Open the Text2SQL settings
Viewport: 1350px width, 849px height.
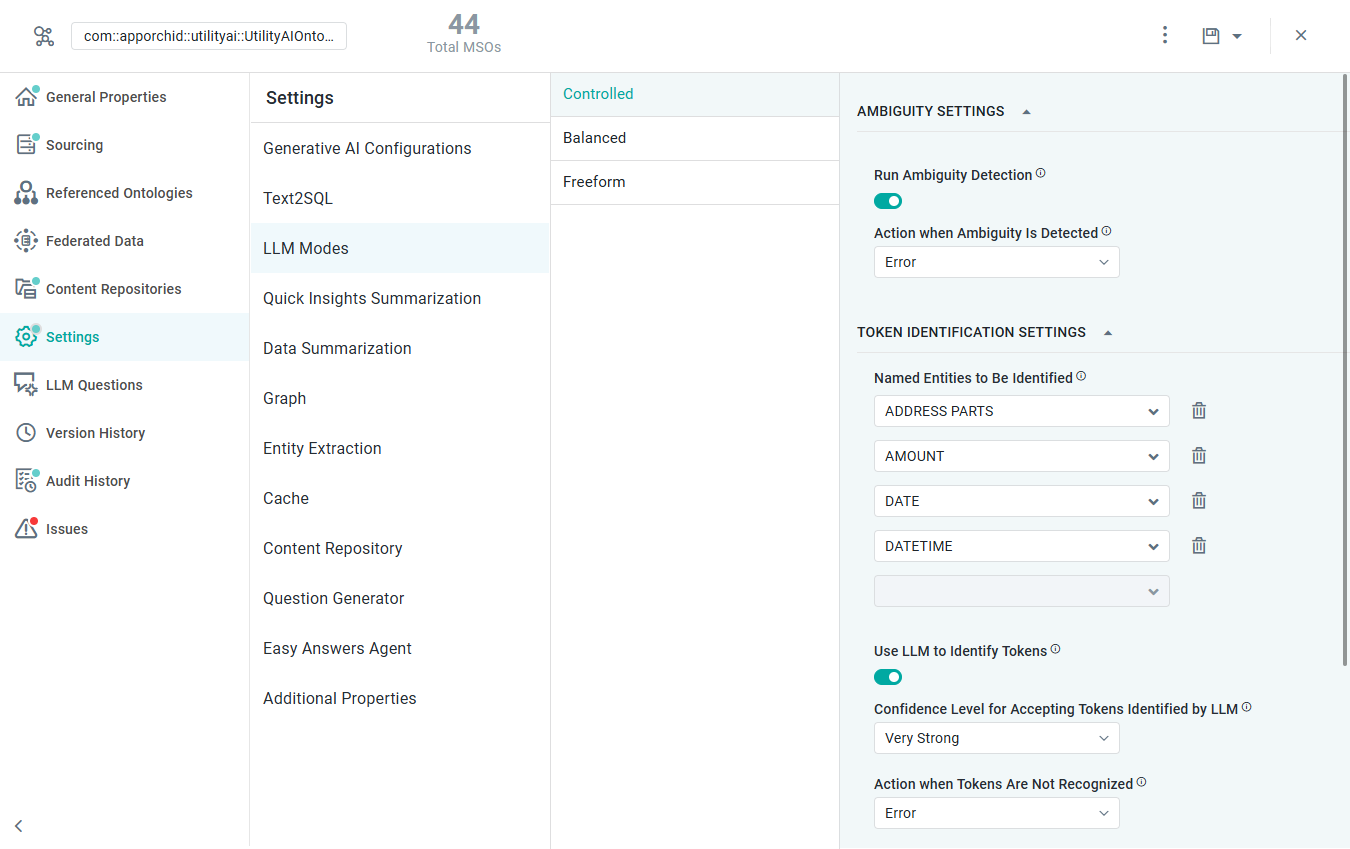(x=400, y=198)
